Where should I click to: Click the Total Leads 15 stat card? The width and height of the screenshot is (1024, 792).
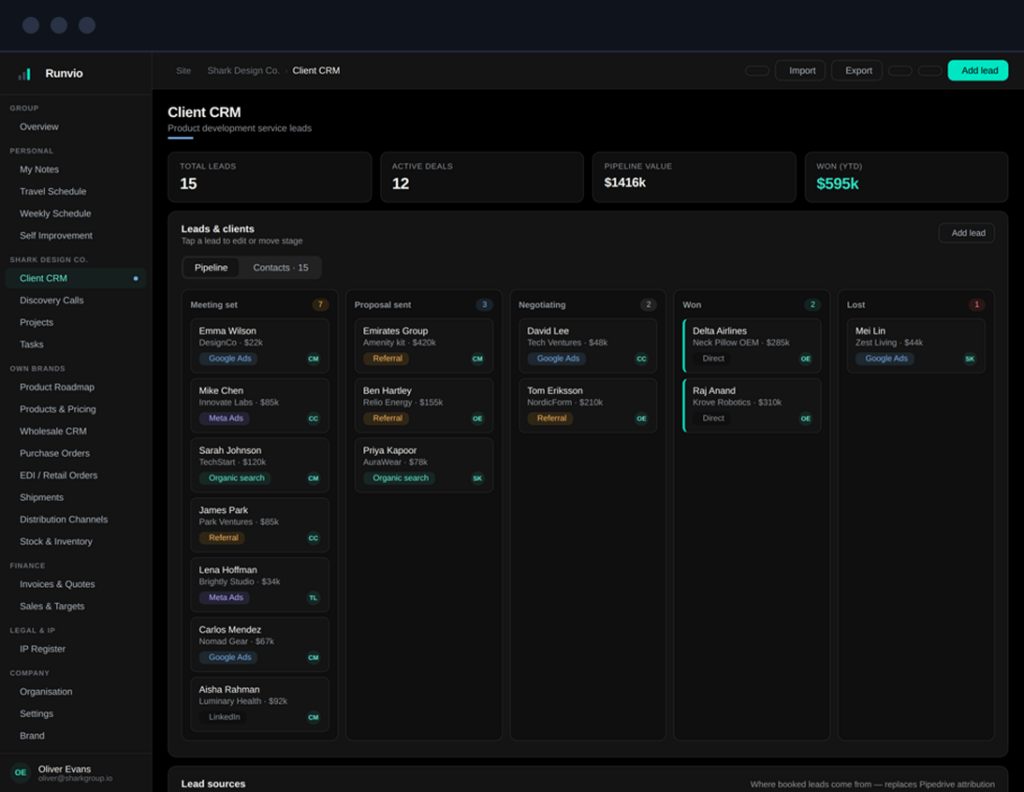(x=270, y=177)
